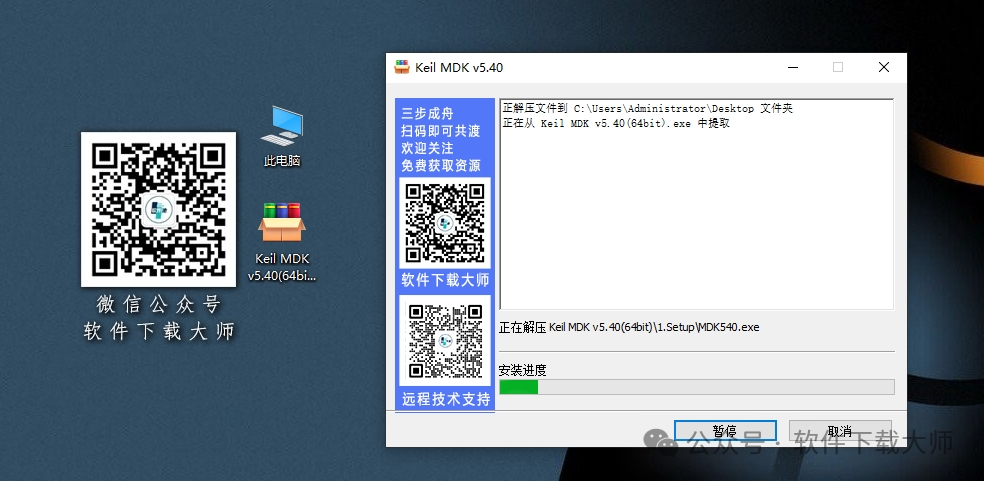Click the WinRAR icon in the title bar

(402, 67)
